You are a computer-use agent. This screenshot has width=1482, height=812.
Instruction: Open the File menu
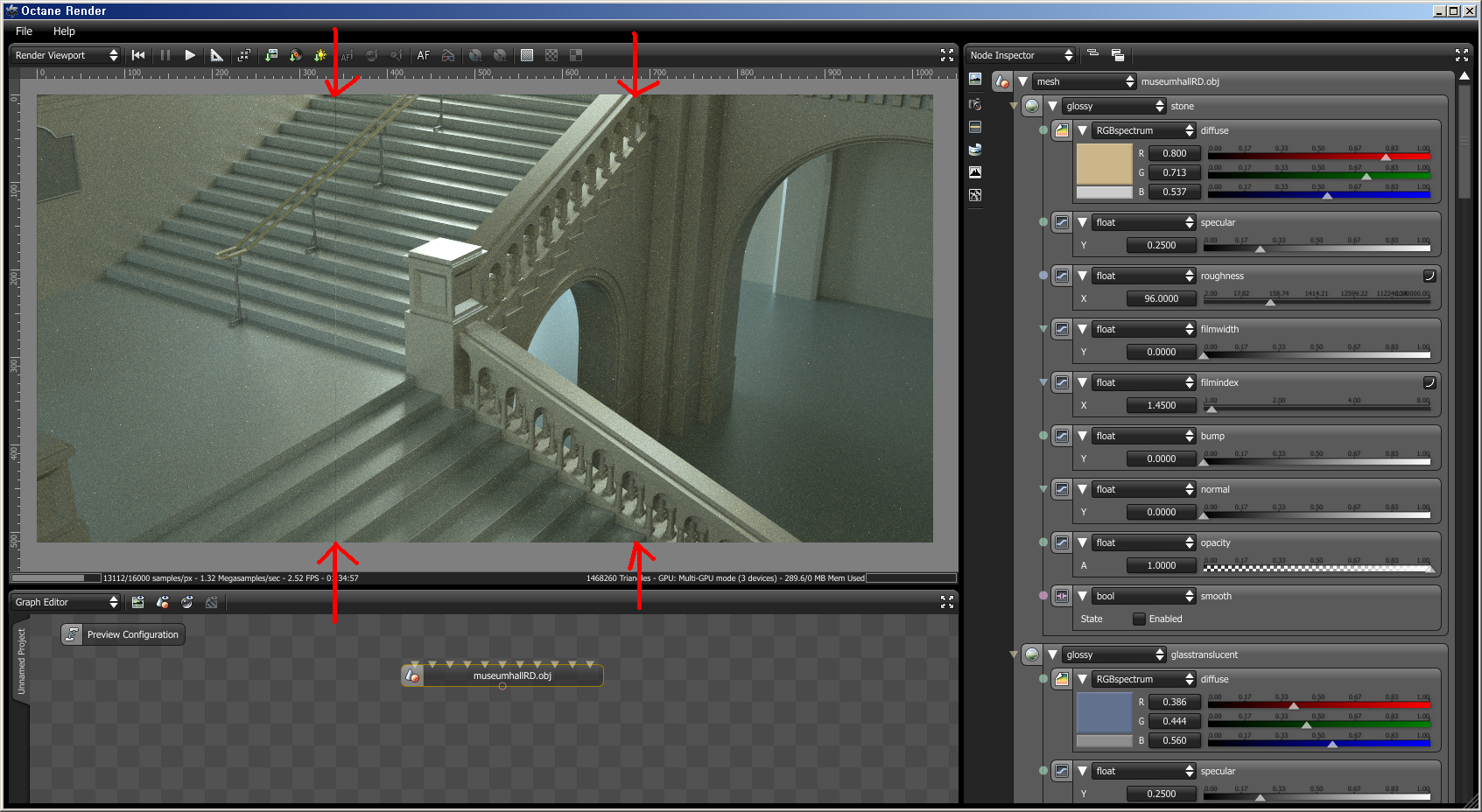pyautogui.click(x=24, y=31)
